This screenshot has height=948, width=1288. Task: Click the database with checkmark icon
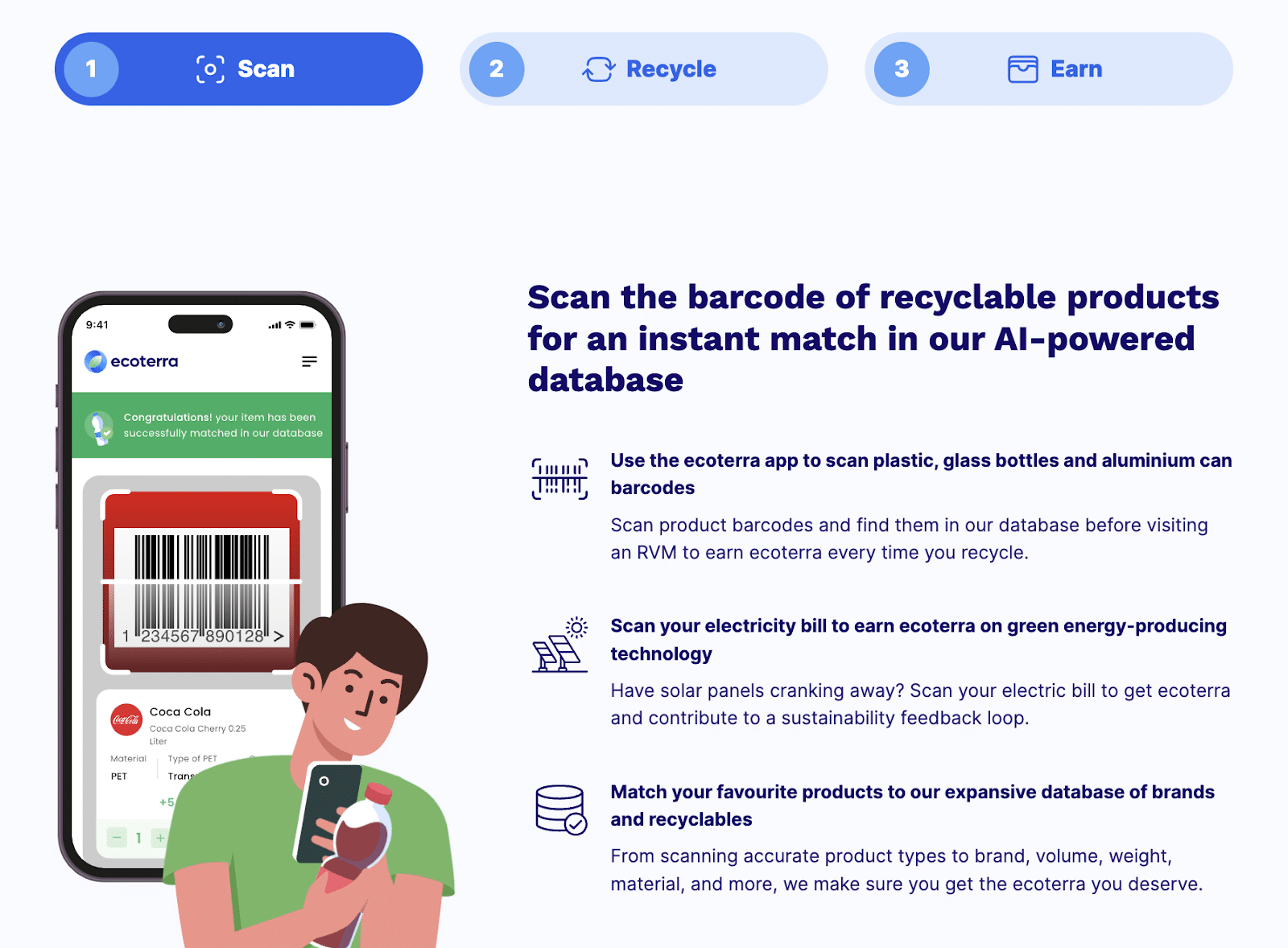(x=561, y=810)
